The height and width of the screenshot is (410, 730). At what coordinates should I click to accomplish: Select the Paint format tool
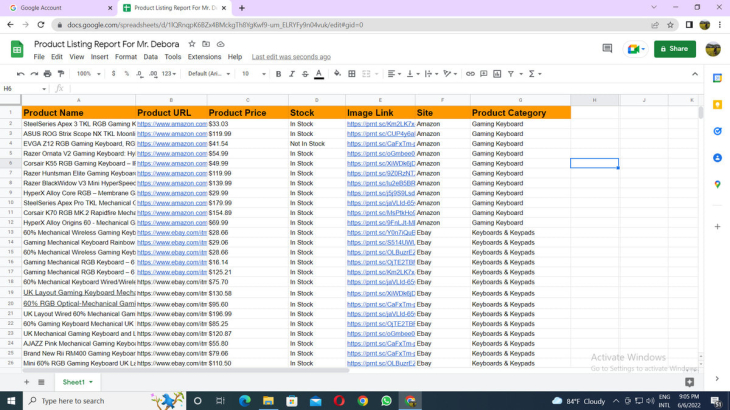[61, 74]
